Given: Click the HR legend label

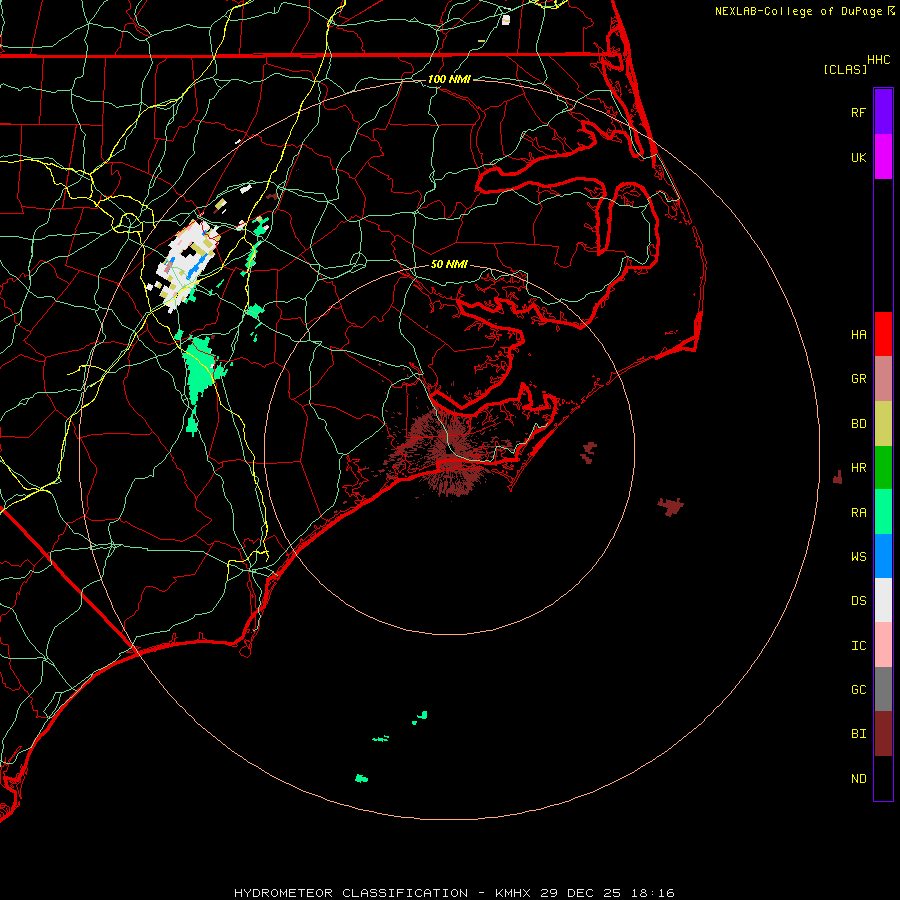Looking at the screenshot, I should pos(859,468).
